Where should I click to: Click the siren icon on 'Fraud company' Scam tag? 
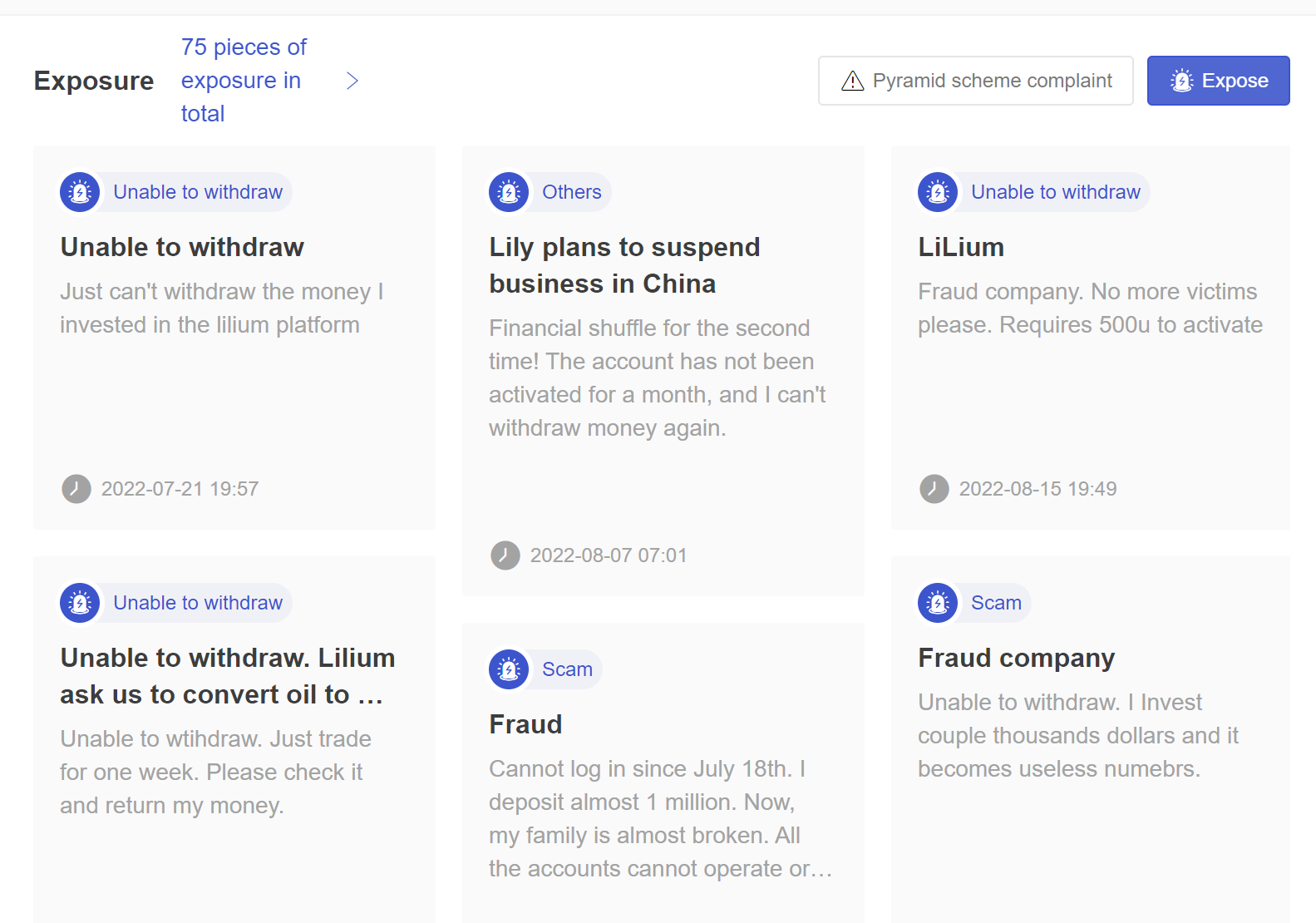(938, 603)
